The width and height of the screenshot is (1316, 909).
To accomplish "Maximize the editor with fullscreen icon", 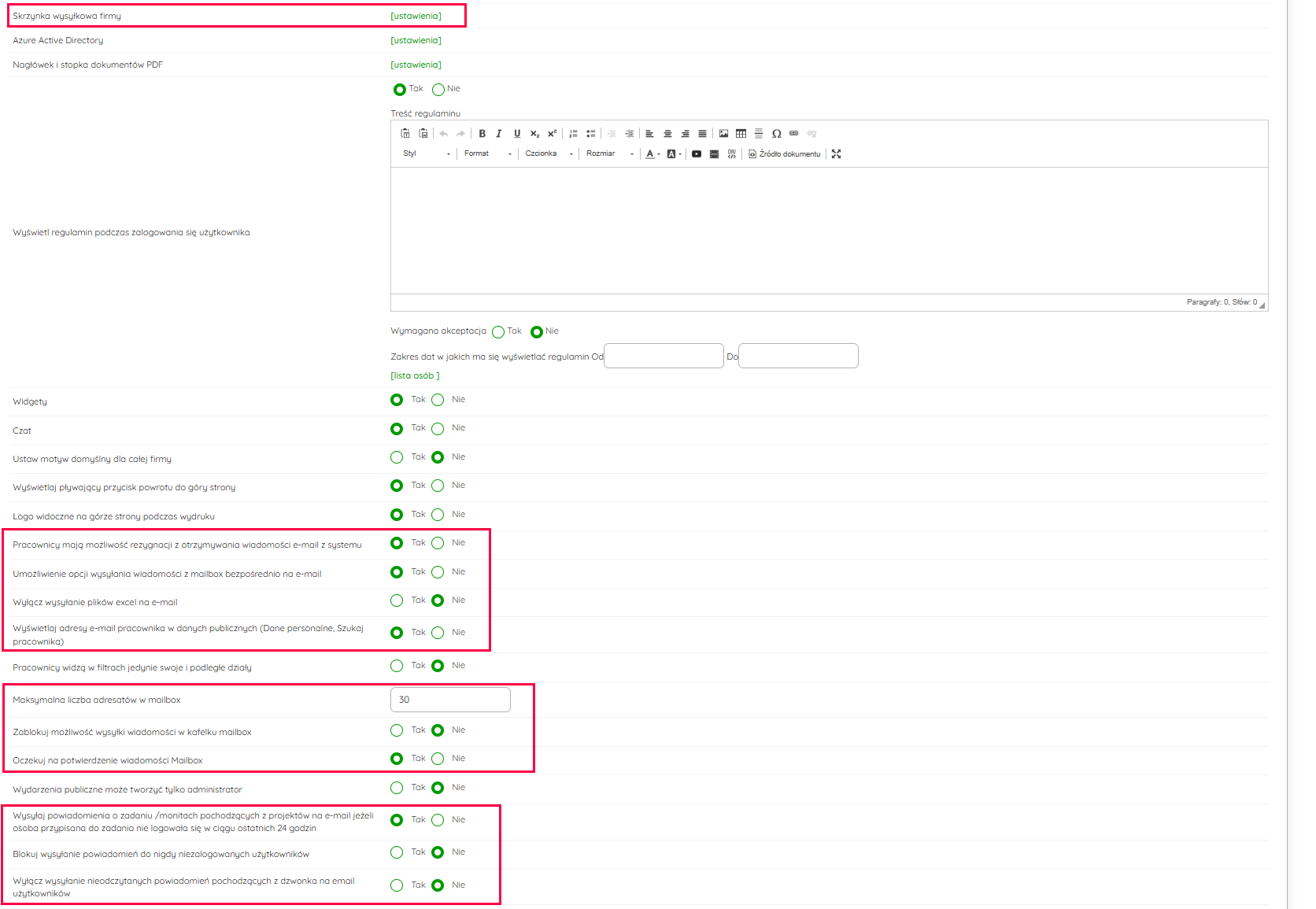I will pyautogui.click(x=836, y=154).
